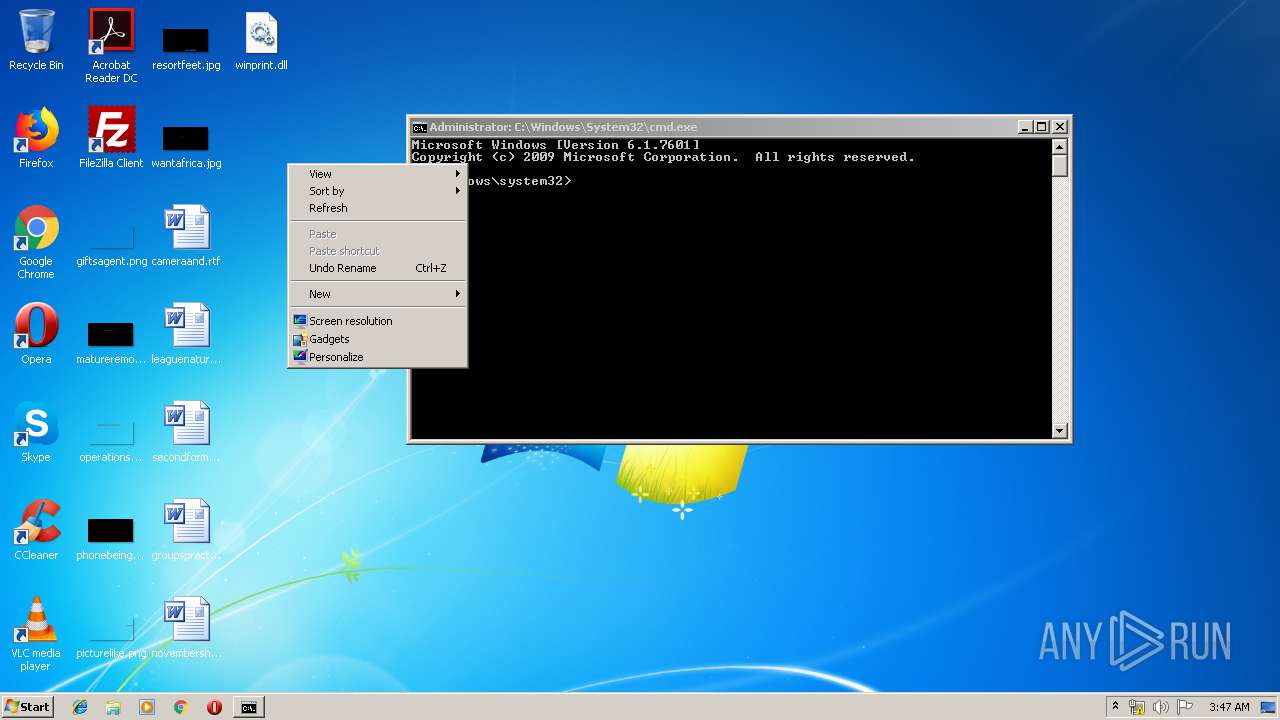This screenshot has width=1280, height=720.
Task: Launch Internet Explorer from taskbar
Action: click(x=80, y=707)
